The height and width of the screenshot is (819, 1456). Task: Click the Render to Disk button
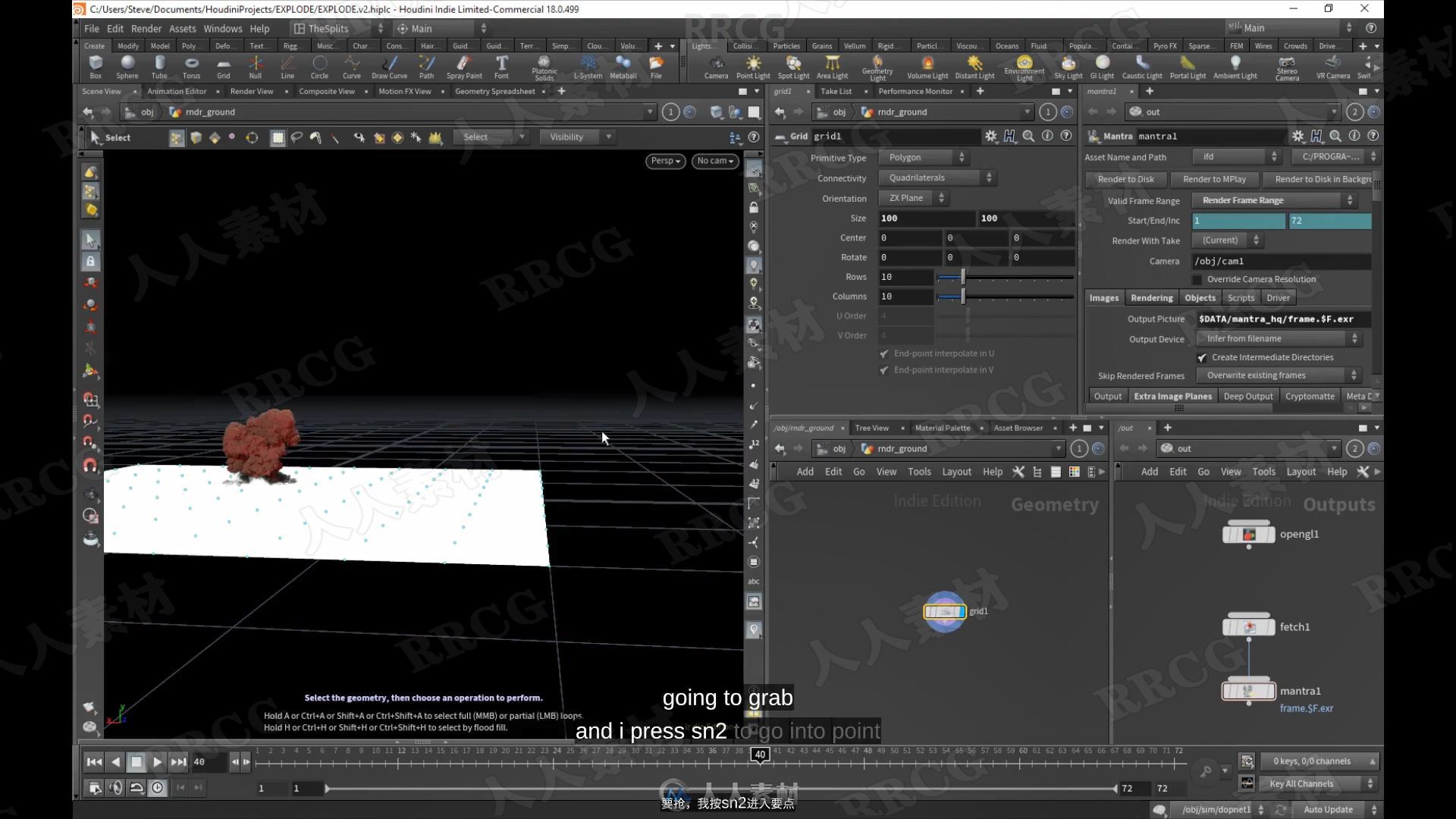click(1126, 179)
